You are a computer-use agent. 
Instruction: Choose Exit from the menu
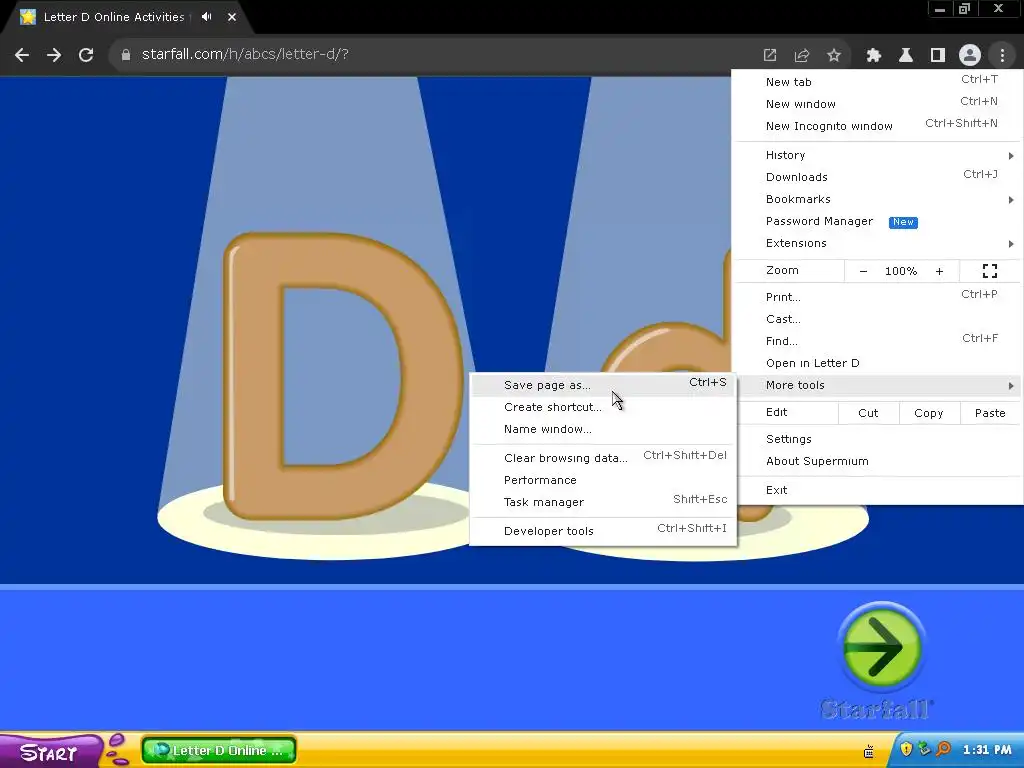878,490
